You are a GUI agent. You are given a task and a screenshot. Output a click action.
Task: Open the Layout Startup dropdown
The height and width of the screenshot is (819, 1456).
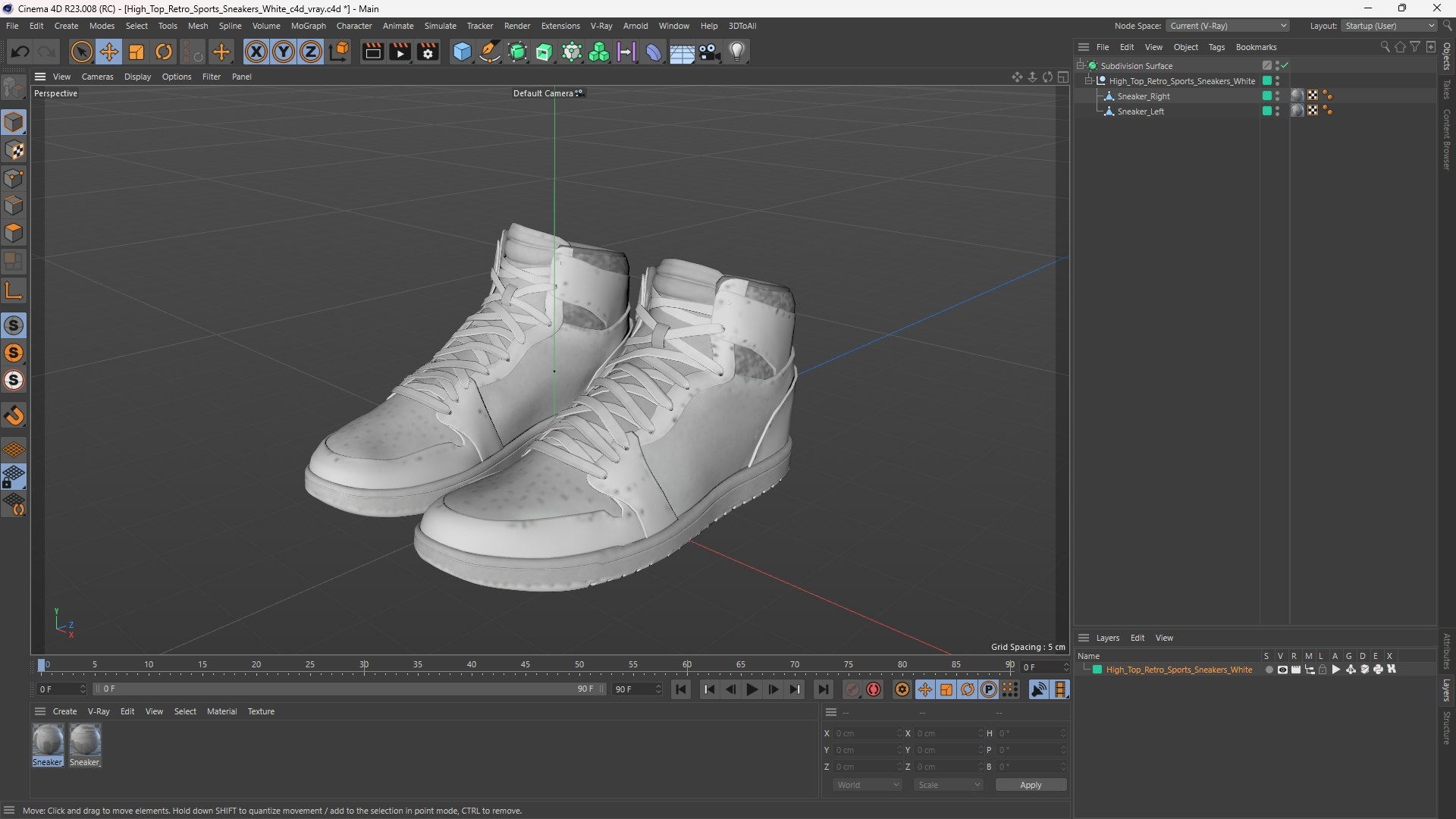(x=1389, y=26)
